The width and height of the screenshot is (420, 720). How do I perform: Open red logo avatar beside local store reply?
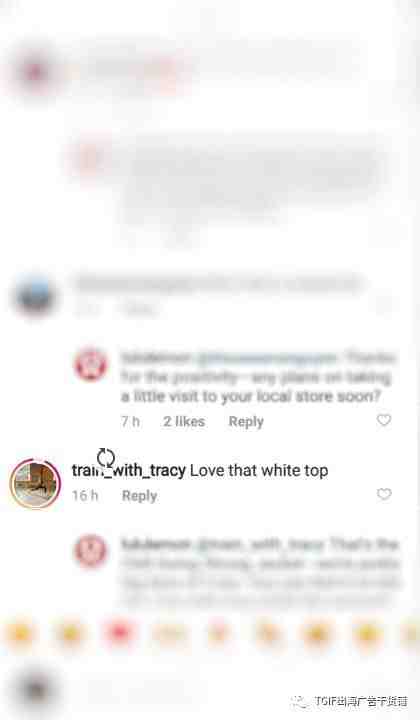91,365
